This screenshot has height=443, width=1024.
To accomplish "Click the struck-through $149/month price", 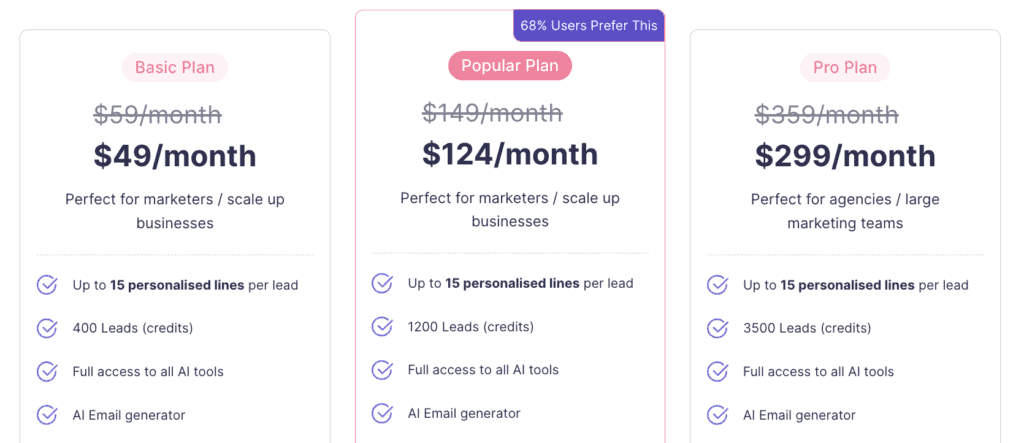I will point(492,112).
